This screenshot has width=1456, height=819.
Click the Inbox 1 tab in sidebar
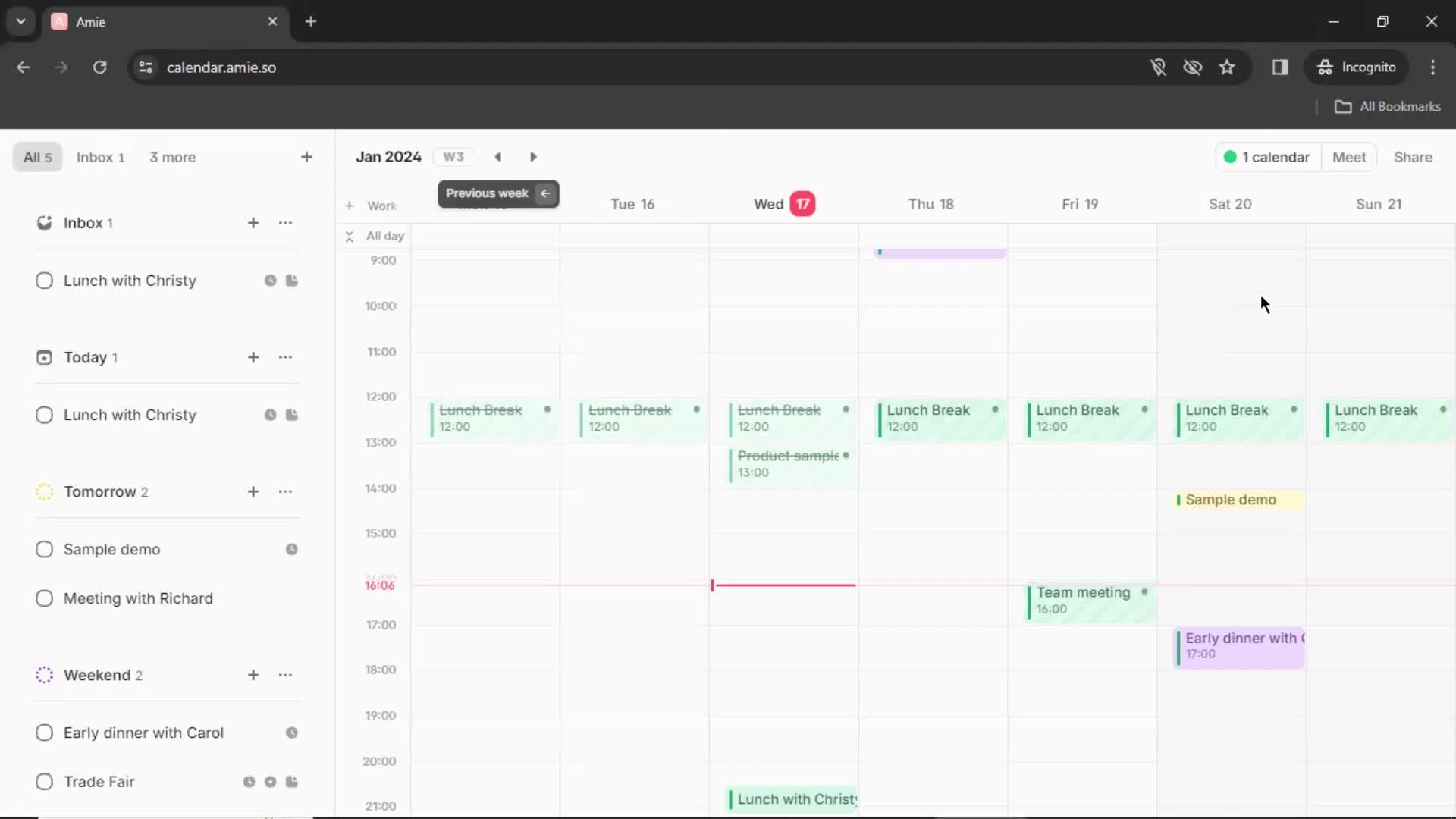[x=100, y=157]
